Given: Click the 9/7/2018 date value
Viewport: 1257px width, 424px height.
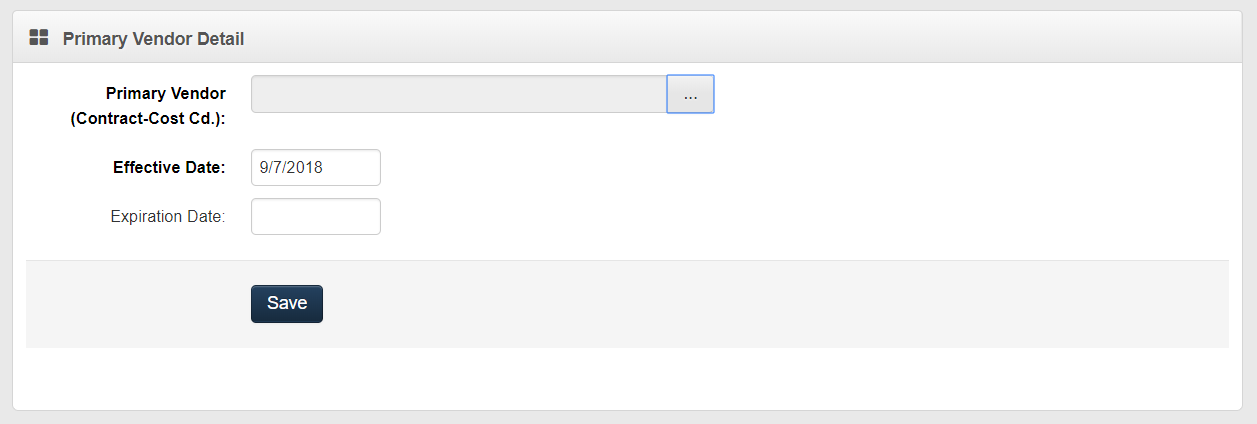Looking at the screenshot, I should (x=291, y=168).
